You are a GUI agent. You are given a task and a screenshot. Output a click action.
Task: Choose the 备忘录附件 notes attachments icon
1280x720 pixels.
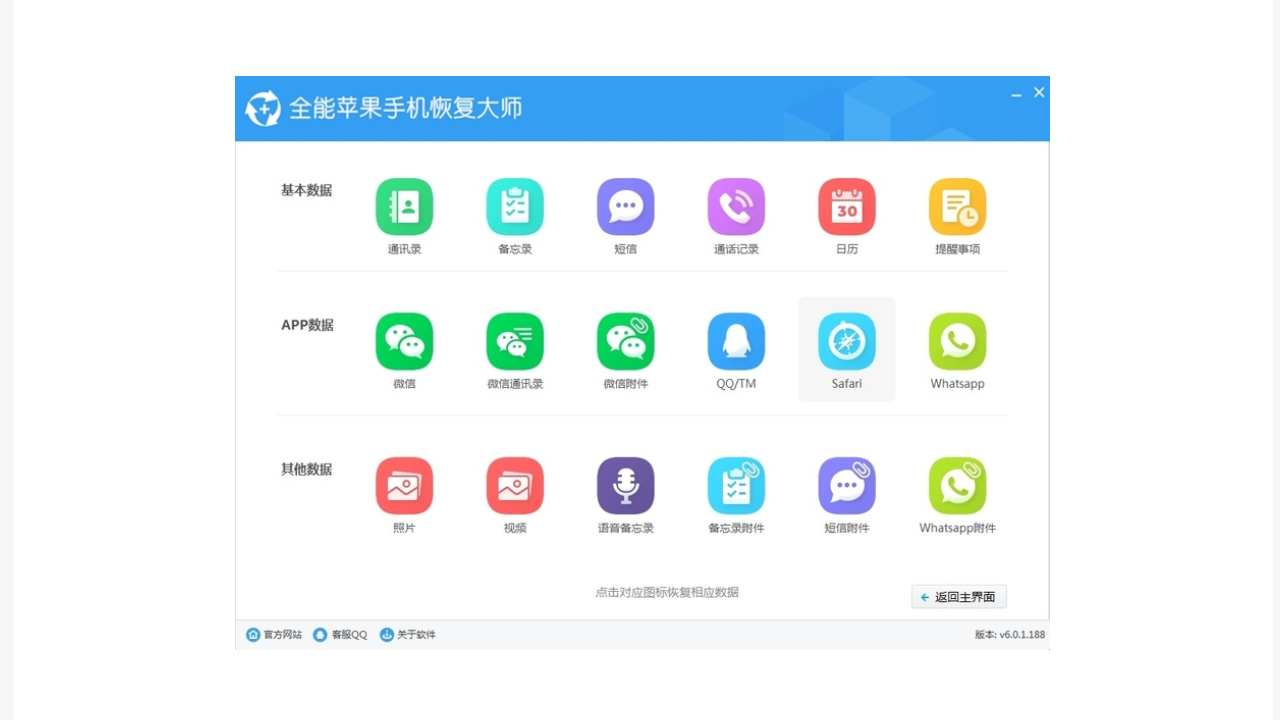tap(736, 486)
